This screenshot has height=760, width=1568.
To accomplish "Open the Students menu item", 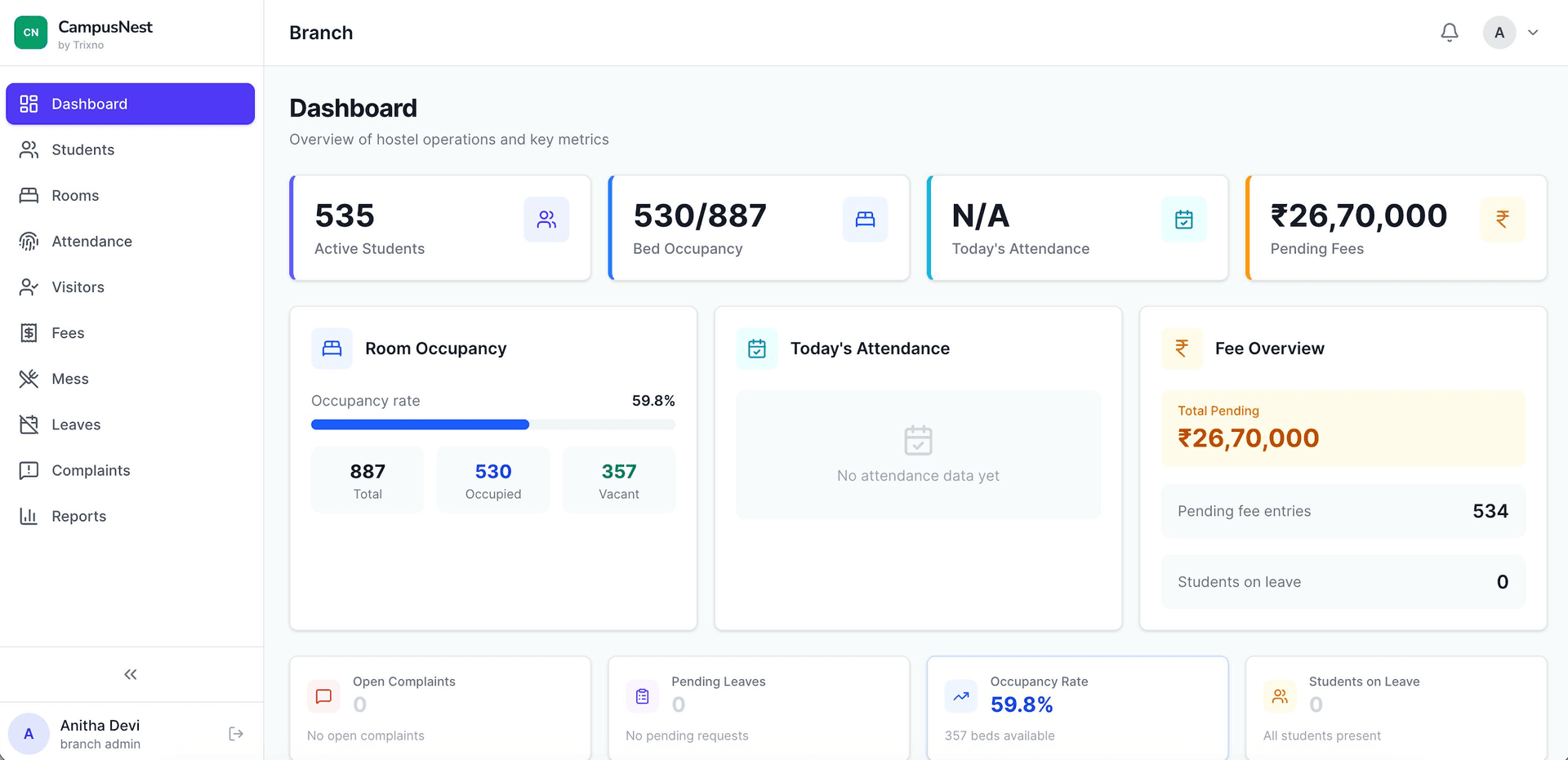I will [82, 149].
